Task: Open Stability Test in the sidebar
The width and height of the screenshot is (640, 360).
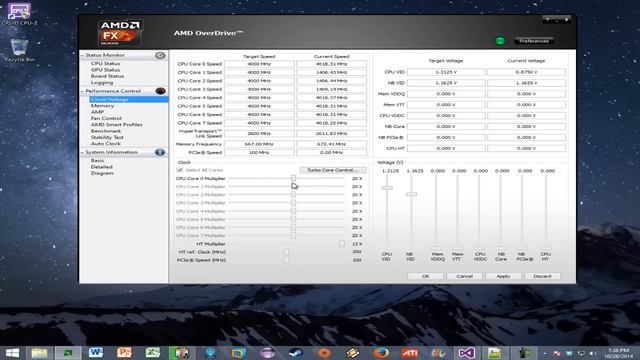Action: (107, 138)
